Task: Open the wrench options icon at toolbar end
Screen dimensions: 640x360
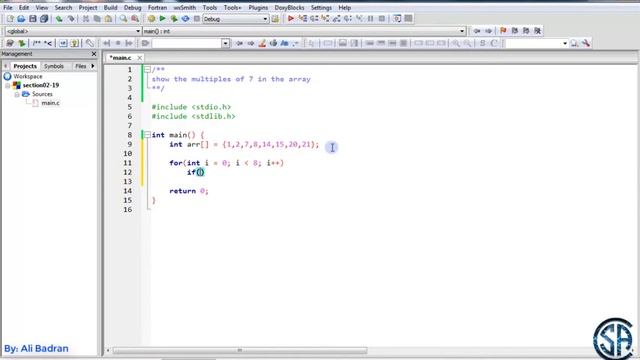Action: [x=586, y=43]
